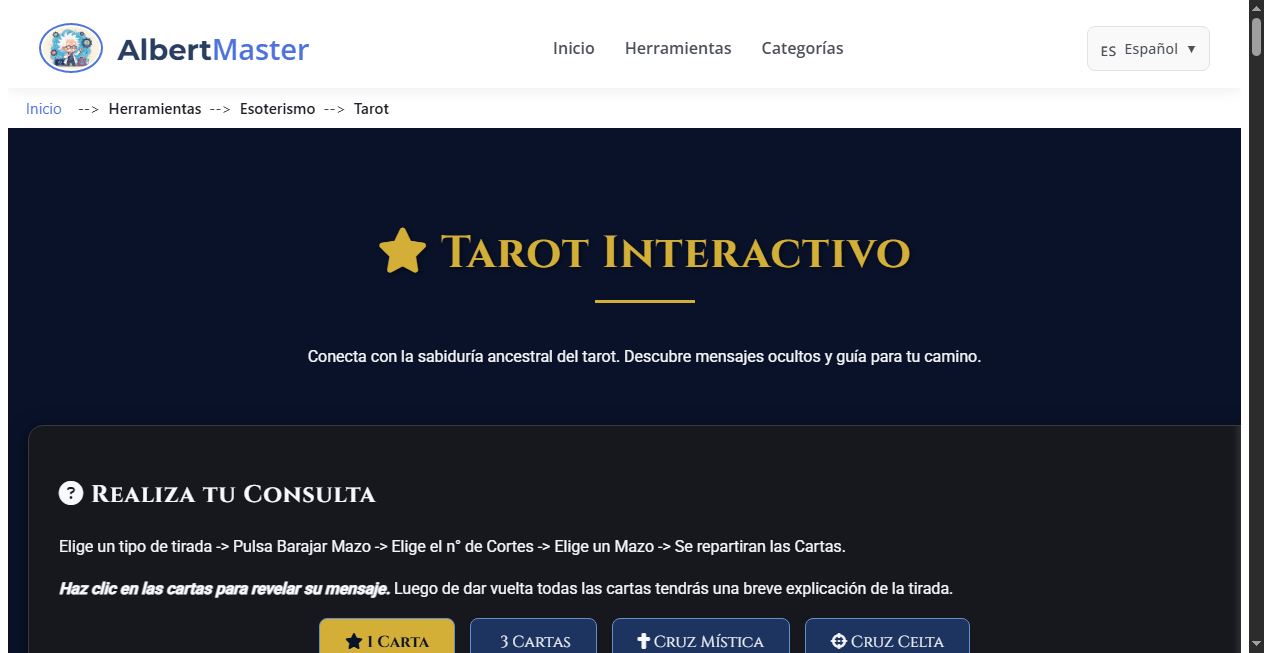Click the chevron arrow next to Español
1264x653 pixels.
(1191, 48)
